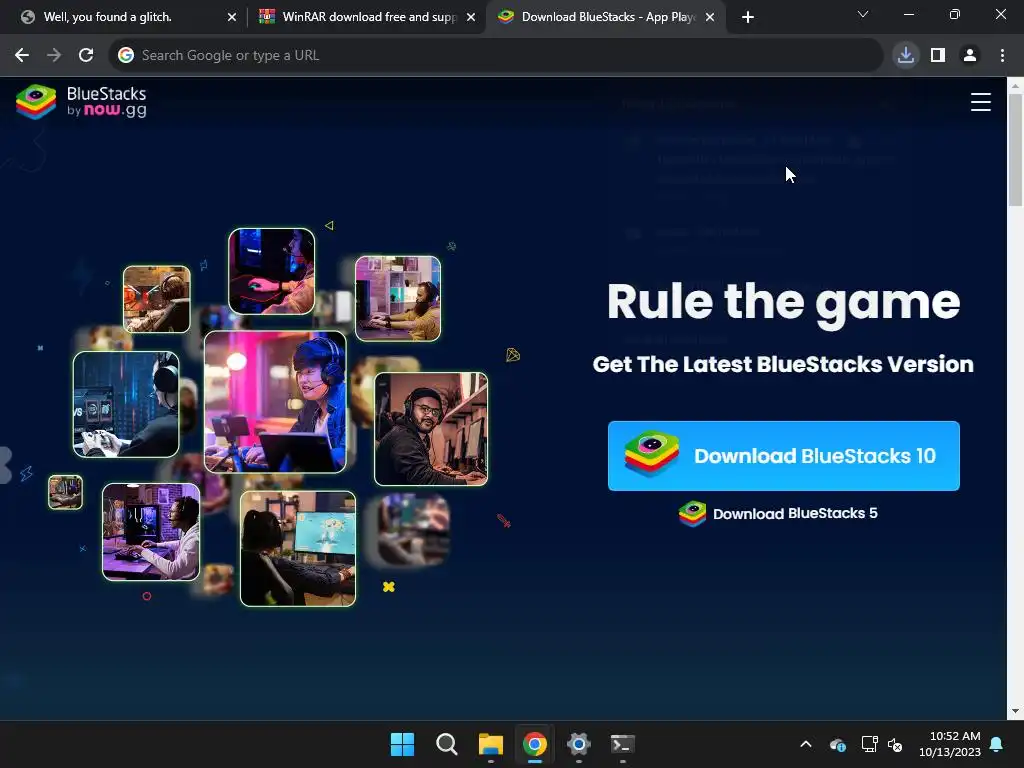Viewport: 1024px width, 768px height.
Task: Open Chrome's three-dot menu
Action: point(1002,56)
